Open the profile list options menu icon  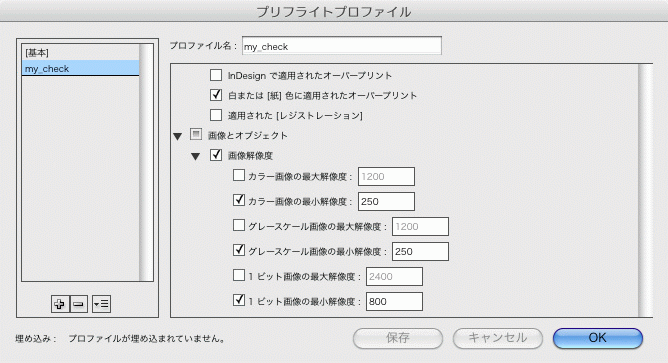(x=101, y=304)
